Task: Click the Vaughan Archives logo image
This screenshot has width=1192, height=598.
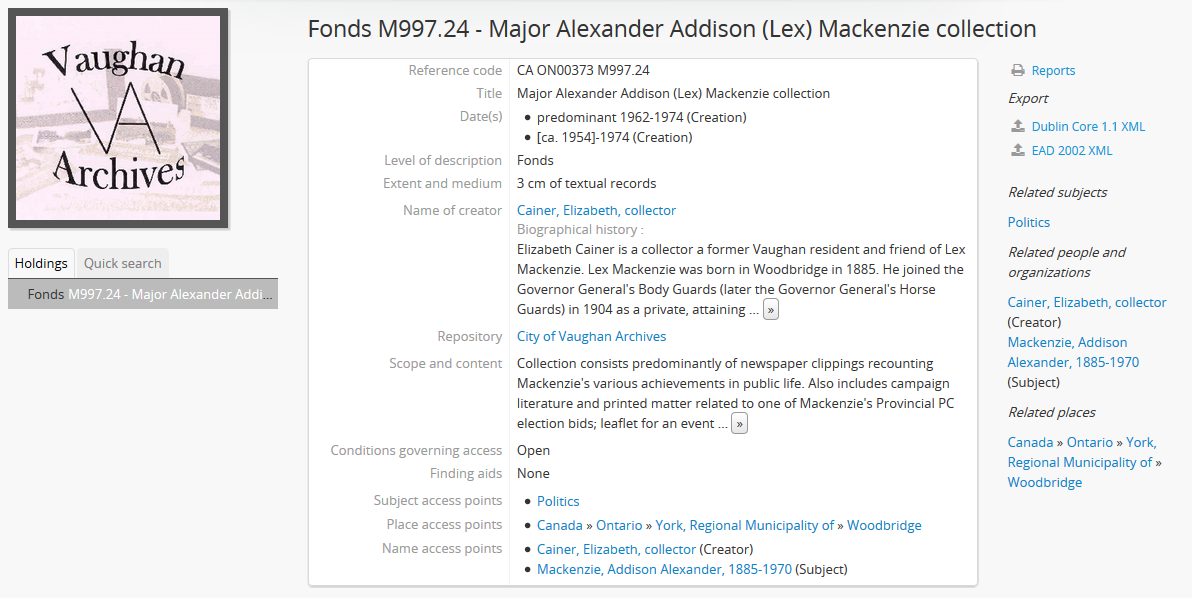Action: point(118,118)
